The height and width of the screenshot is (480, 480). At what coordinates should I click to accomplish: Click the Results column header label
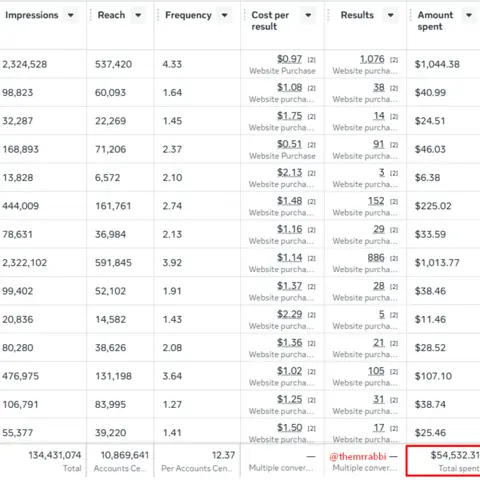point(357,15)
